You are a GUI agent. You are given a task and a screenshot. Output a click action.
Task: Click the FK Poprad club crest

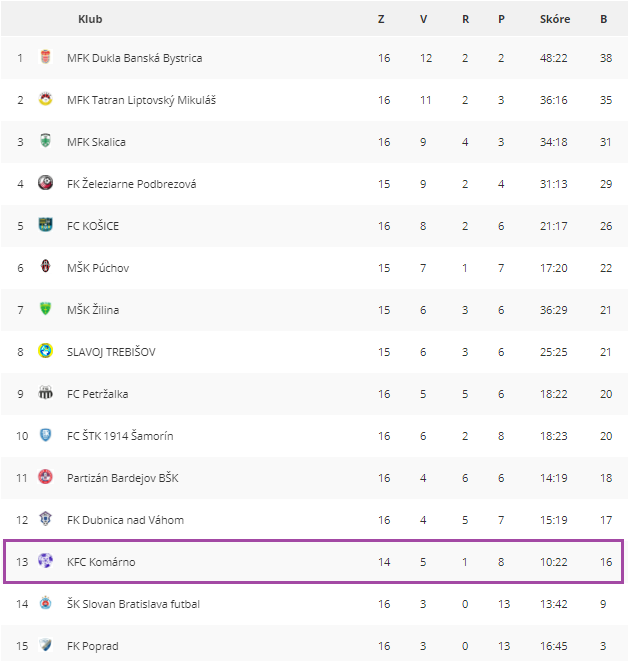coord(45,645)
